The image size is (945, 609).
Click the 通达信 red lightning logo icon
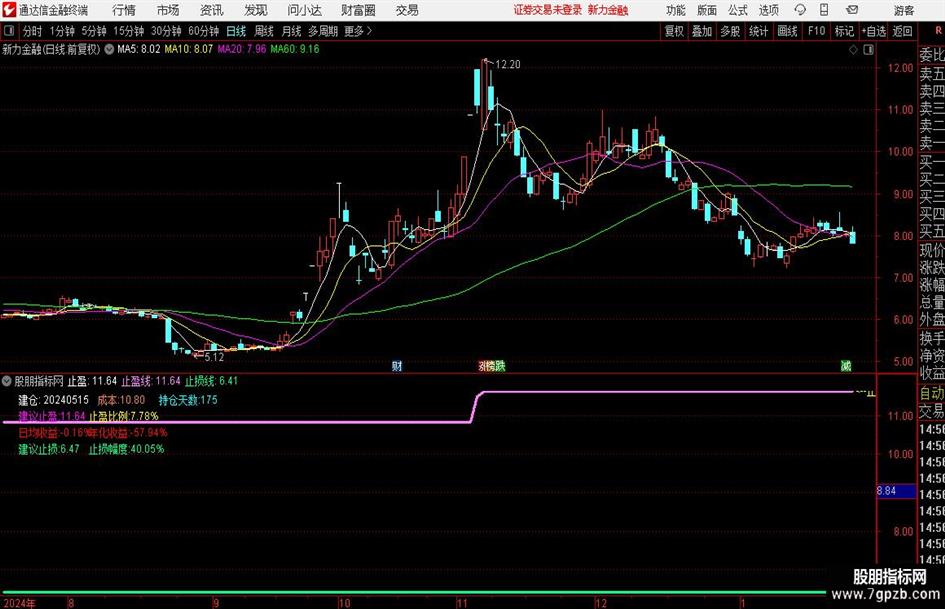click(x=9, y=10)
